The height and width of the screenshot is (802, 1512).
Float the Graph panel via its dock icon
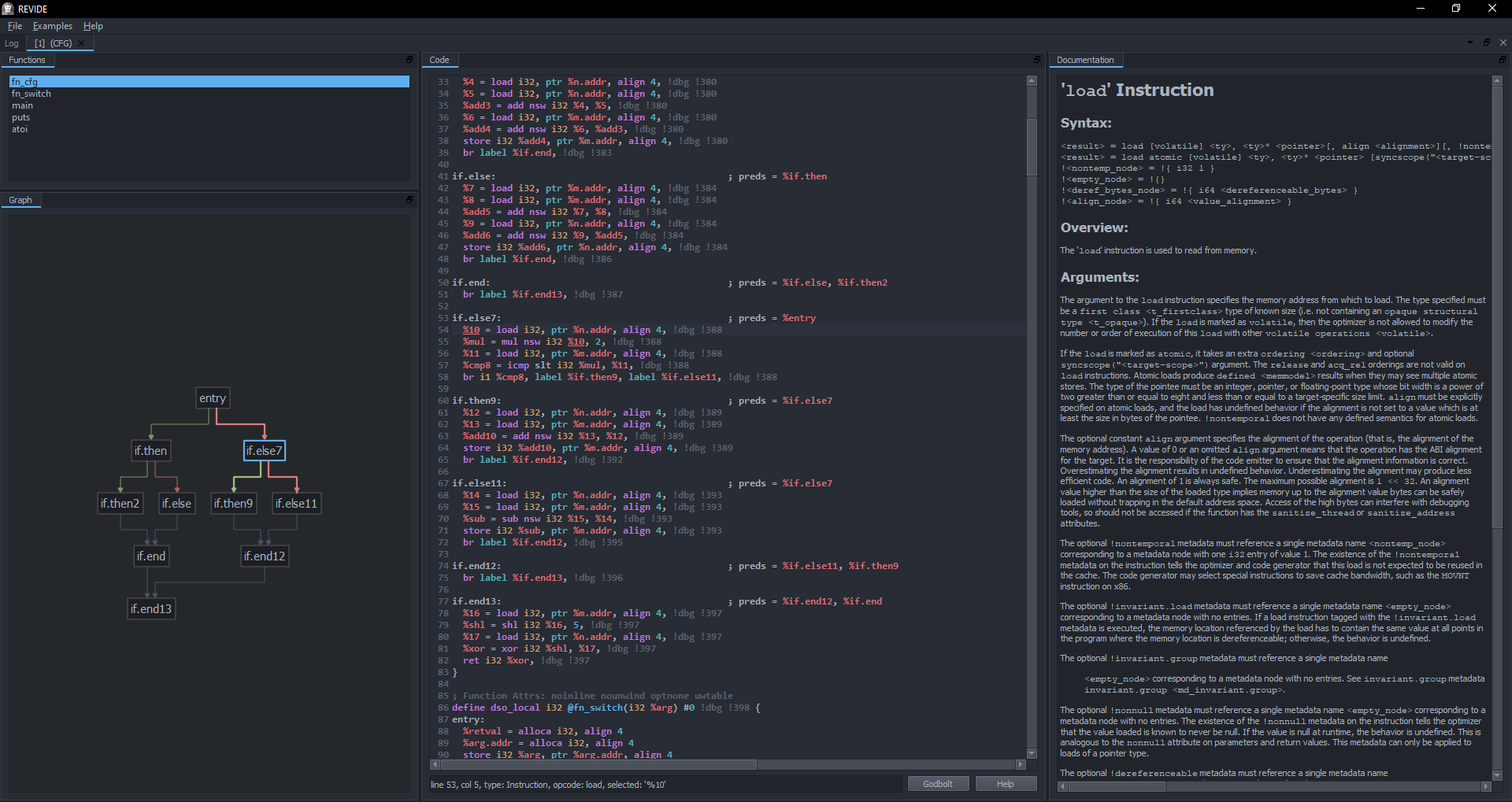coord(409,200)
